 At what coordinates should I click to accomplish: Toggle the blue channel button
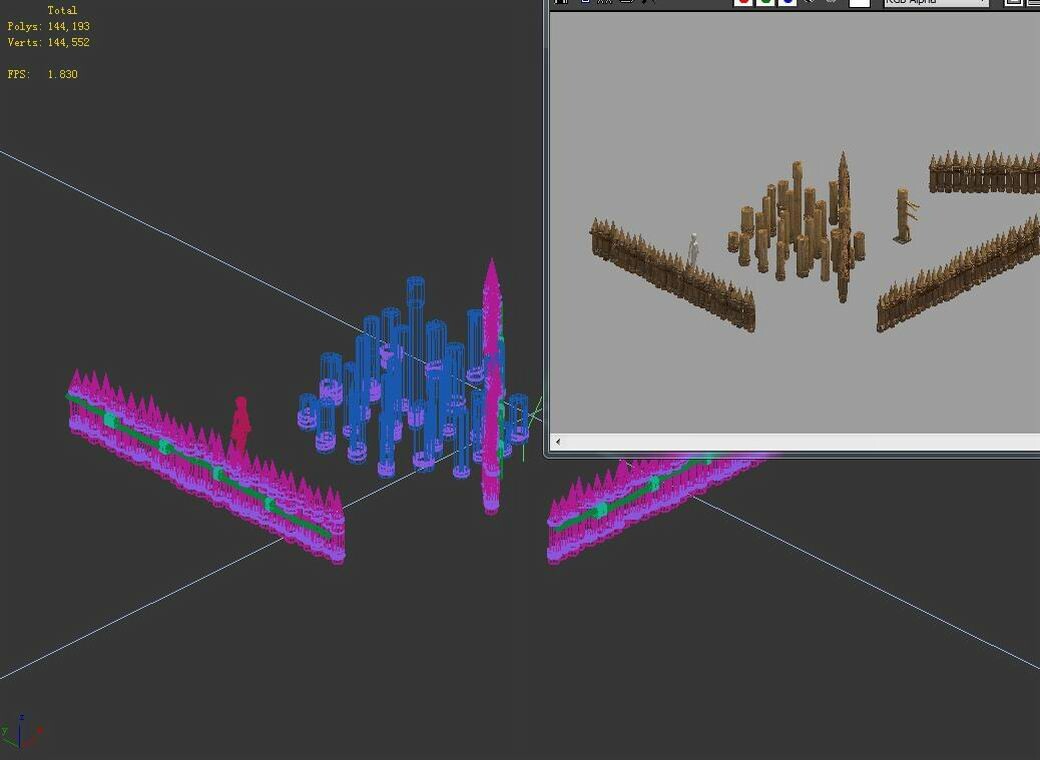(x=787, y=2)
